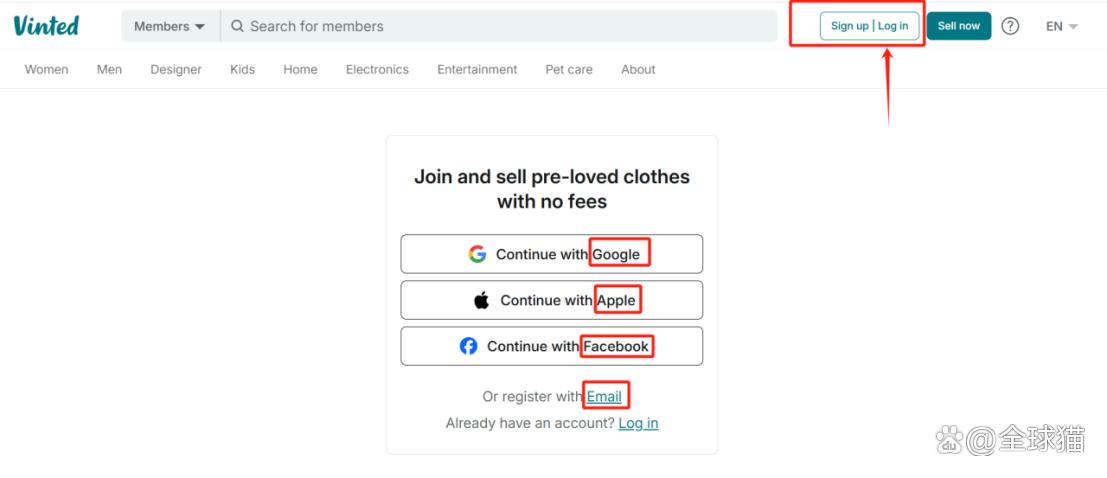The width and height of the screenshot is (1107, 478).
Task: Click the Sell now button
Action: point(959,26)
